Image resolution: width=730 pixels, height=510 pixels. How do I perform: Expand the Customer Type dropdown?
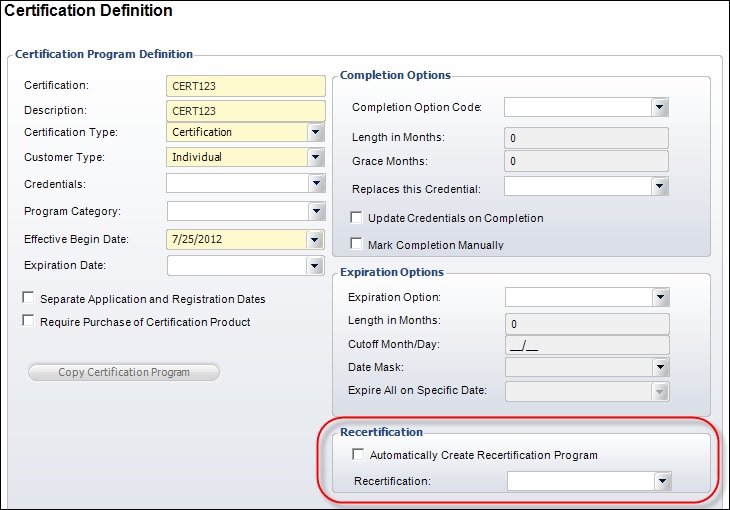click(316, 157)
